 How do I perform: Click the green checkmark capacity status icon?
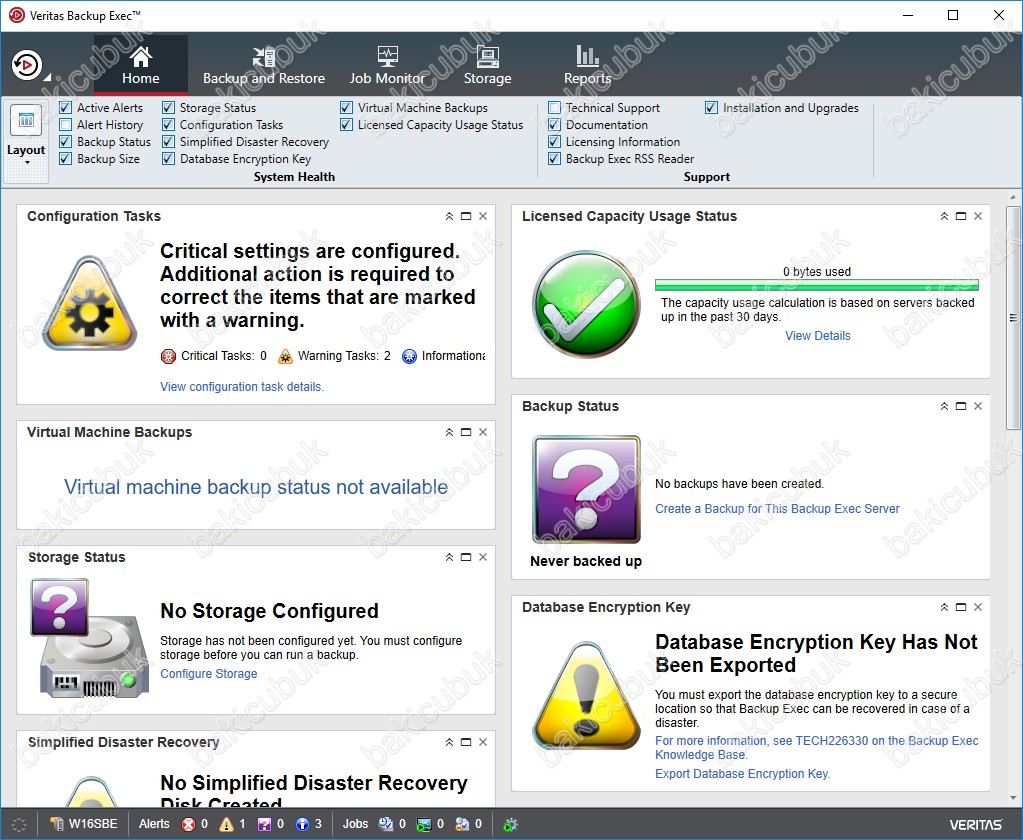pos(587,304)
